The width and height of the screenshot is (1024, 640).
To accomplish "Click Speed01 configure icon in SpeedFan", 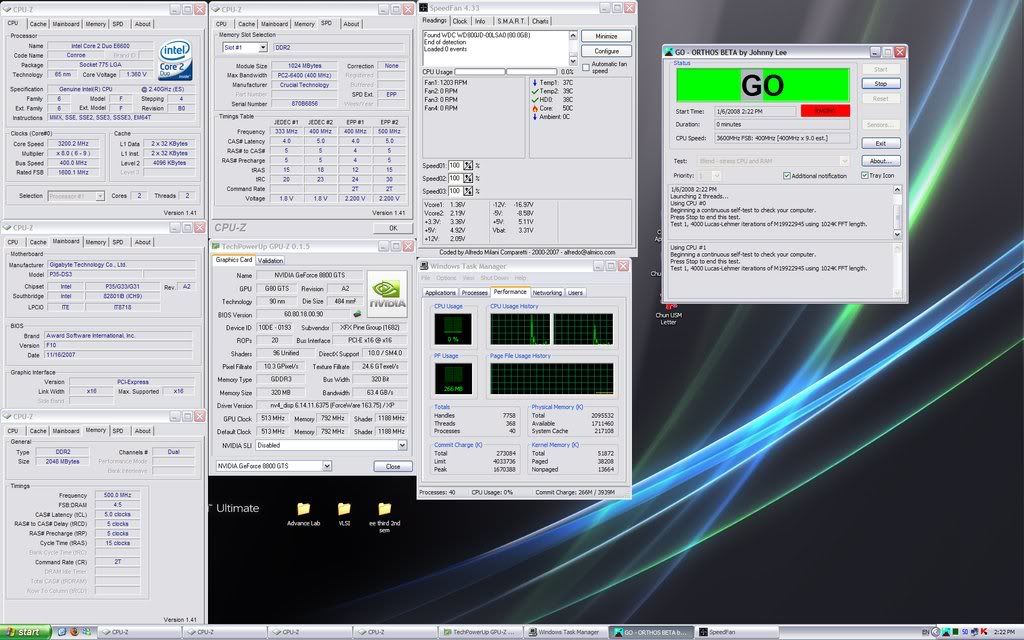I will 468,165.
